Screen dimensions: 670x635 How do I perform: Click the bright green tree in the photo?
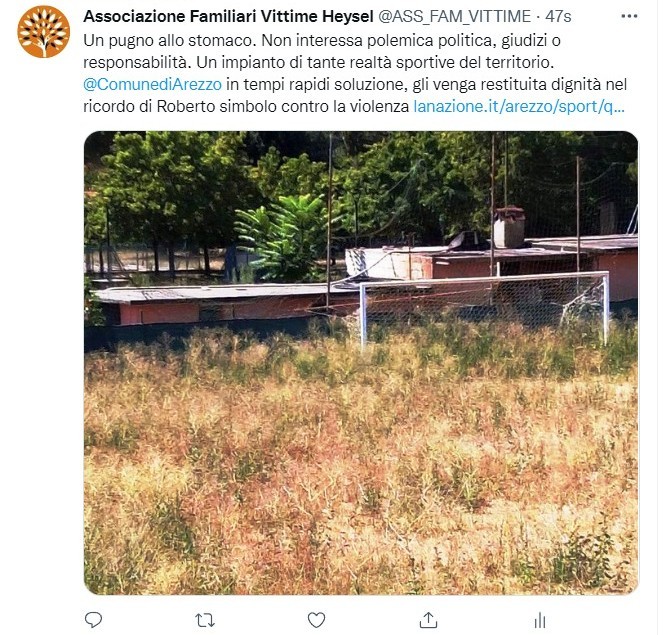coord(284,235)
